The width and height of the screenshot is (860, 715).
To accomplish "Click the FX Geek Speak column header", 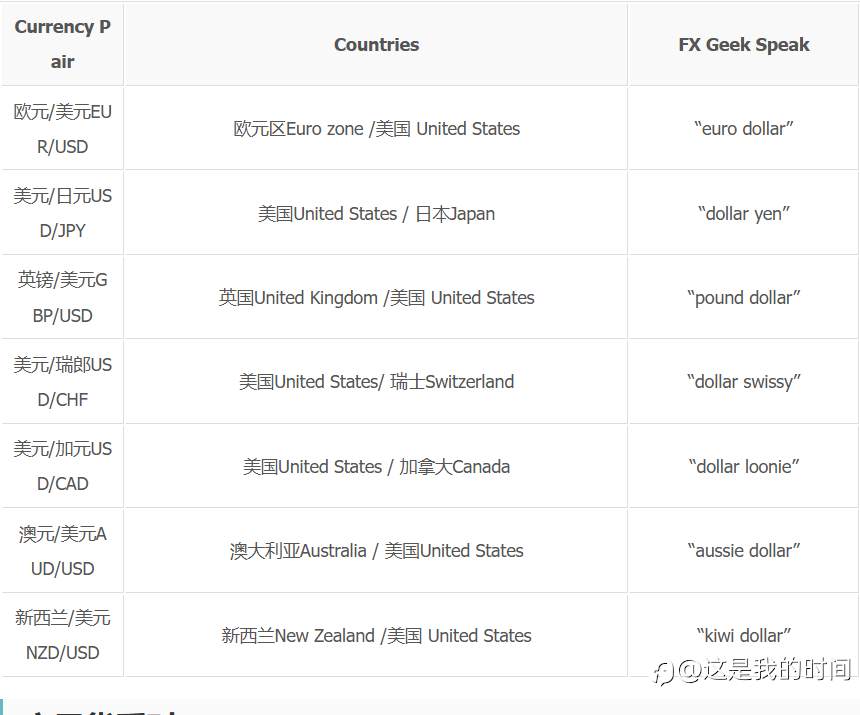I will pos(743,44).
